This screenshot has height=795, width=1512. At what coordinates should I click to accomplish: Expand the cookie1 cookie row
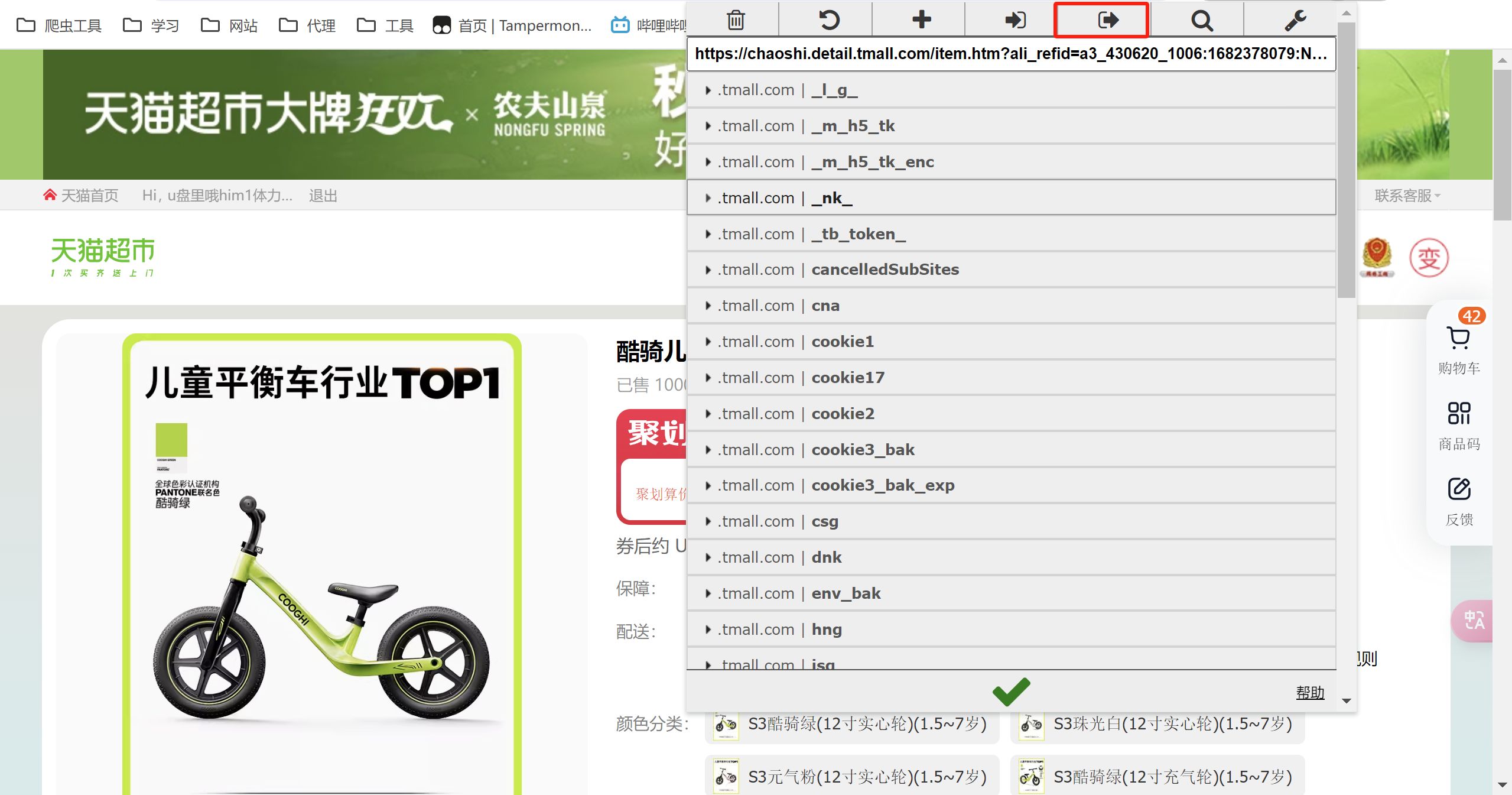pos(1011,342)
